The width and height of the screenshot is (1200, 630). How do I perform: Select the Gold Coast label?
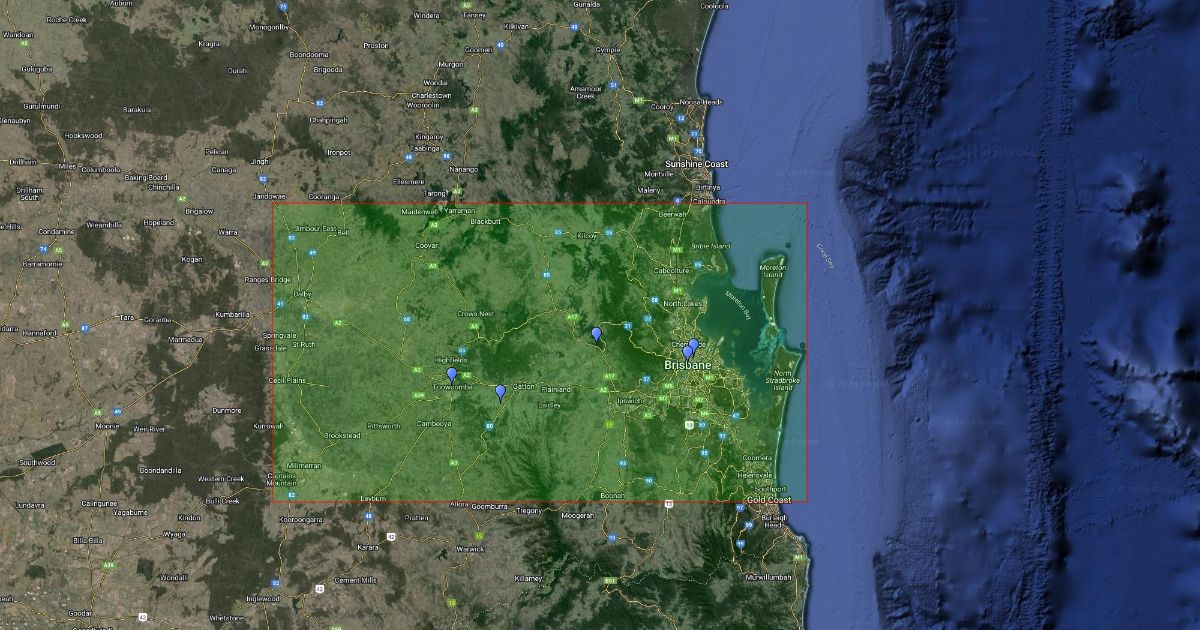(769, 500)
